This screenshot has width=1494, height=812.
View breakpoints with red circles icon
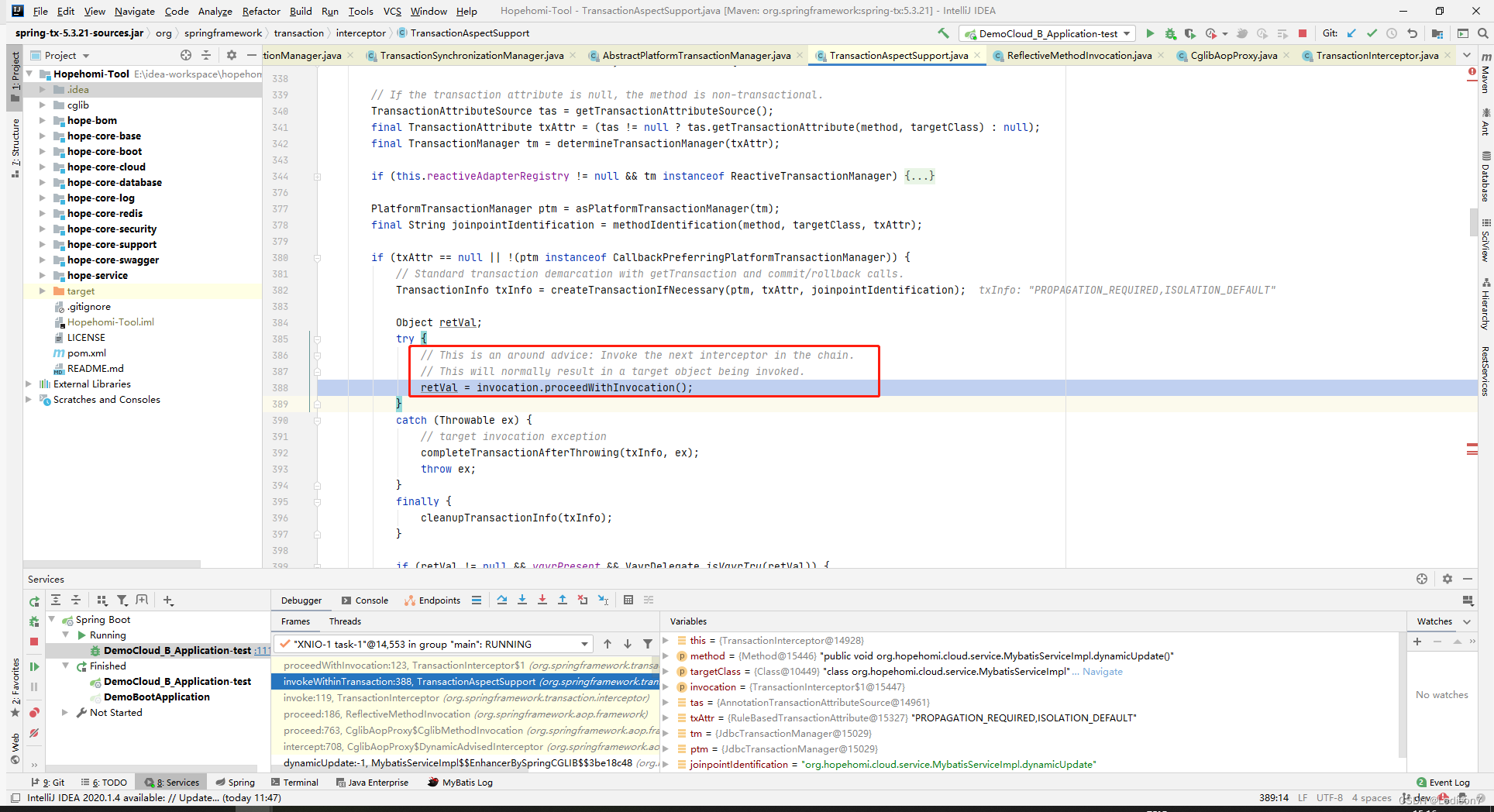click(x=34, y=713)
